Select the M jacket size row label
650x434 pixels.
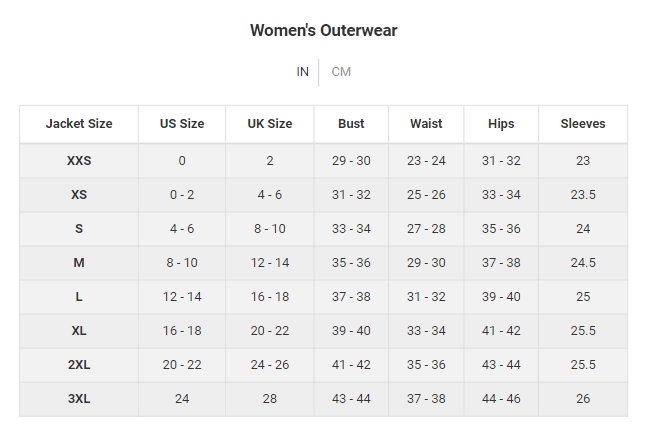click(79, 263)
